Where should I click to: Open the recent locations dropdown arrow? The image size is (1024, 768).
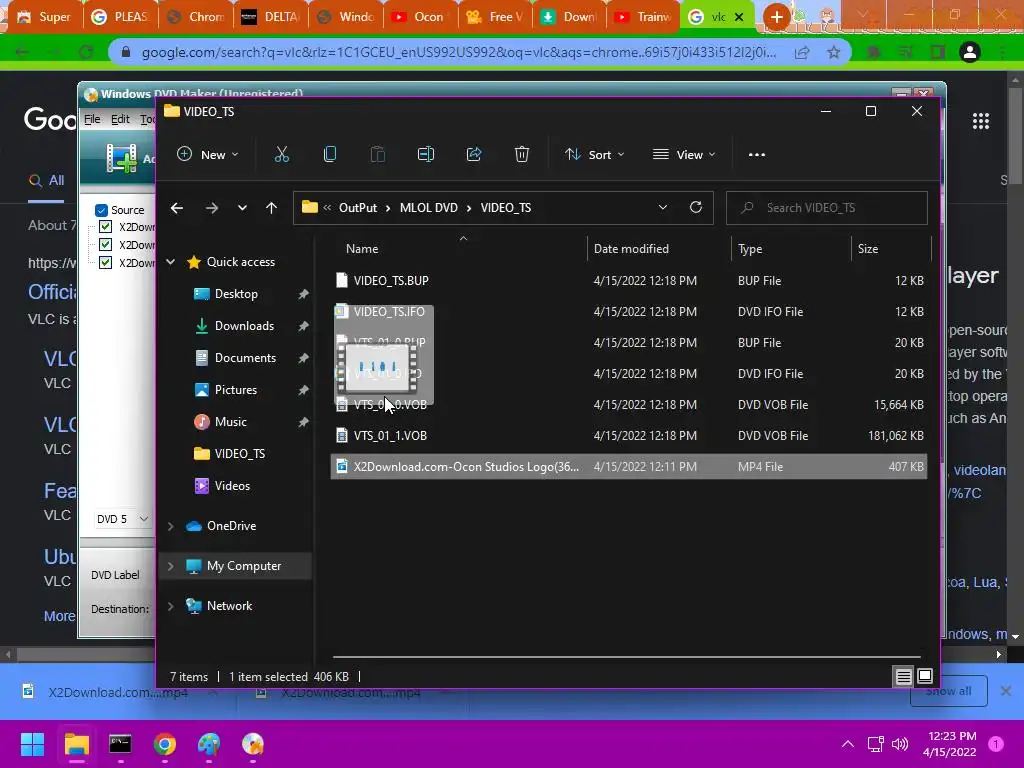(x=242, y=208)
